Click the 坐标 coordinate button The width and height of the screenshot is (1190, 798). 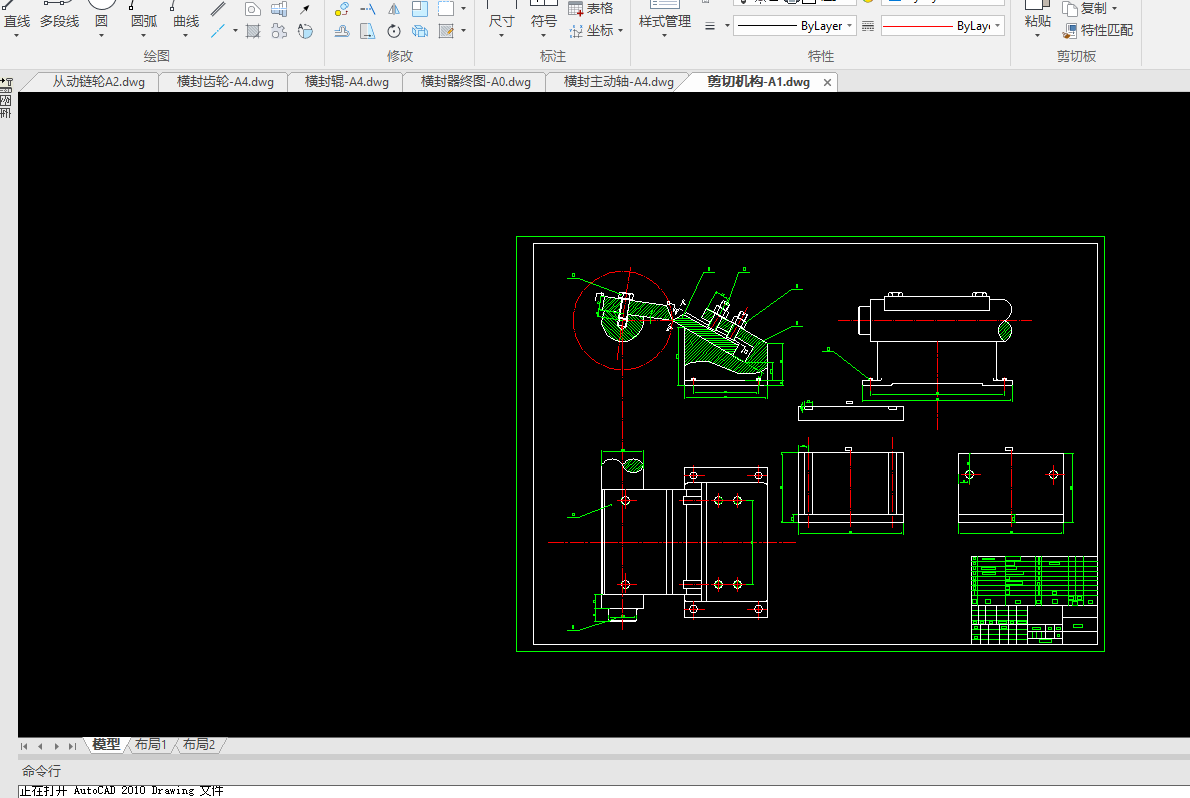(x=591, y=30)
